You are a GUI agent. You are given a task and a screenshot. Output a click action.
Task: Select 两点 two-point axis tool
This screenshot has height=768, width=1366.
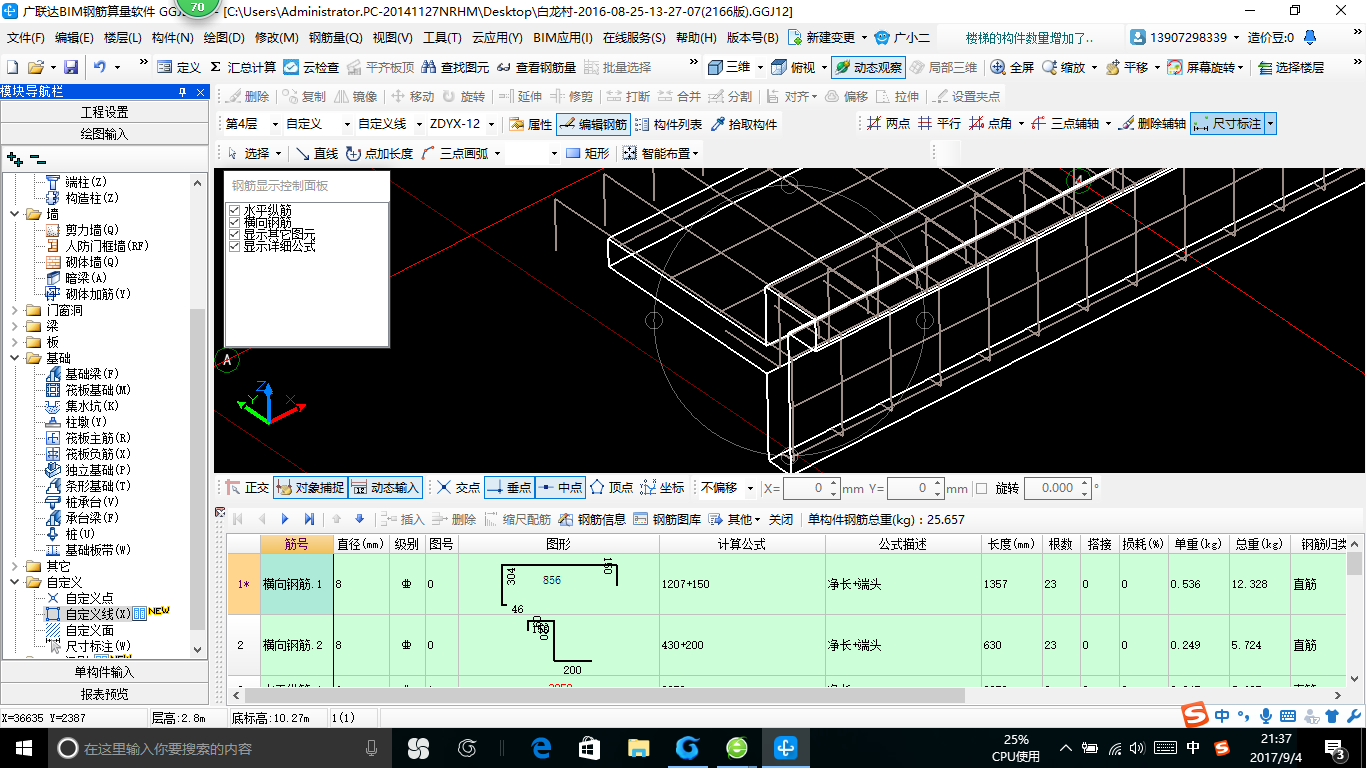[x=888, y=123]
